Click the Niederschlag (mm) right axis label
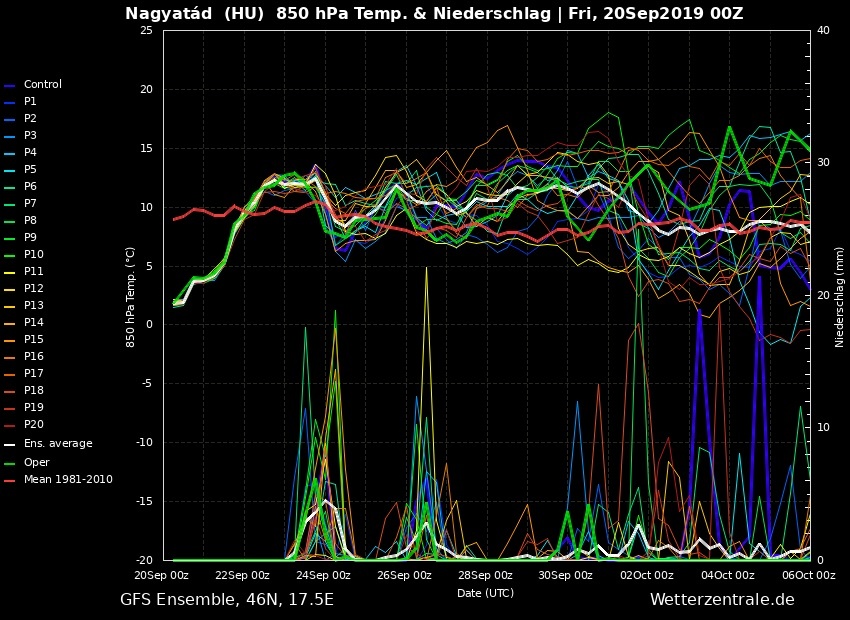The image size is (850, 620). click(840, 297)
